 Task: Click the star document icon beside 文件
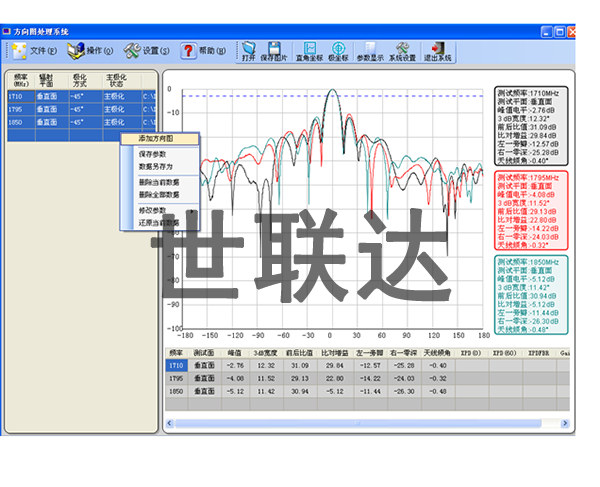tap(19, 51)
